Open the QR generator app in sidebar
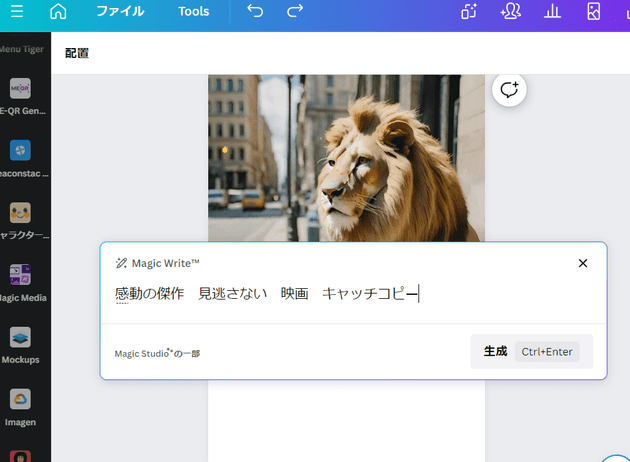 (20, 95)
